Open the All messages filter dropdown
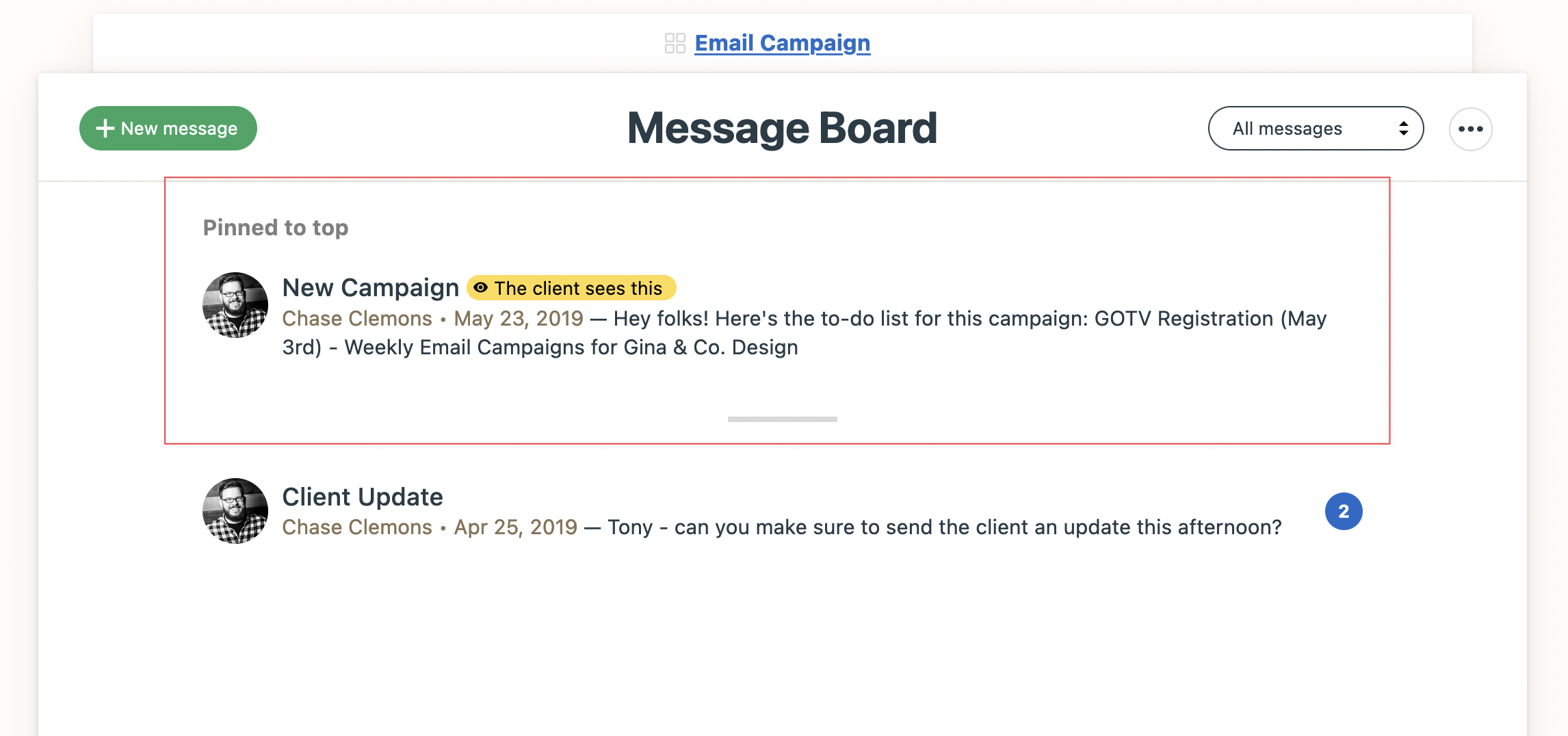This screenshot has width=1568, height=736. tap(1314, 129)
